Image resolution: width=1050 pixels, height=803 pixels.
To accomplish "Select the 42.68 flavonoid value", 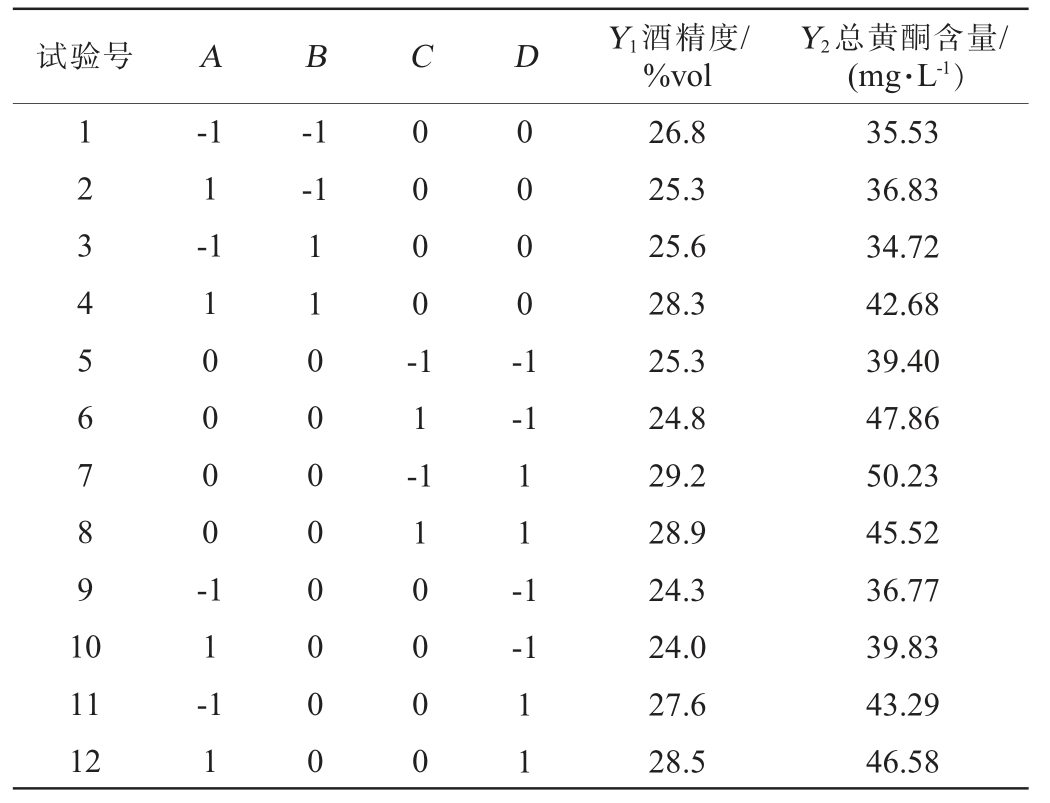I will (903, 304).
